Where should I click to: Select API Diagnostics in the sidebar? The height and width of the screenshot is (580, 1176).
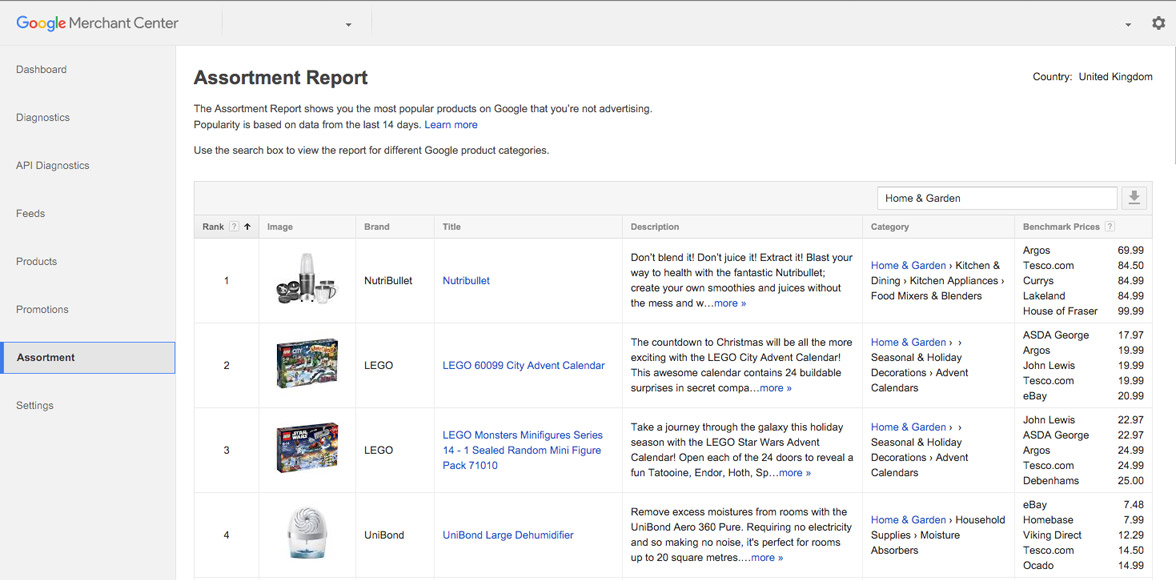[x=52, y=166]
